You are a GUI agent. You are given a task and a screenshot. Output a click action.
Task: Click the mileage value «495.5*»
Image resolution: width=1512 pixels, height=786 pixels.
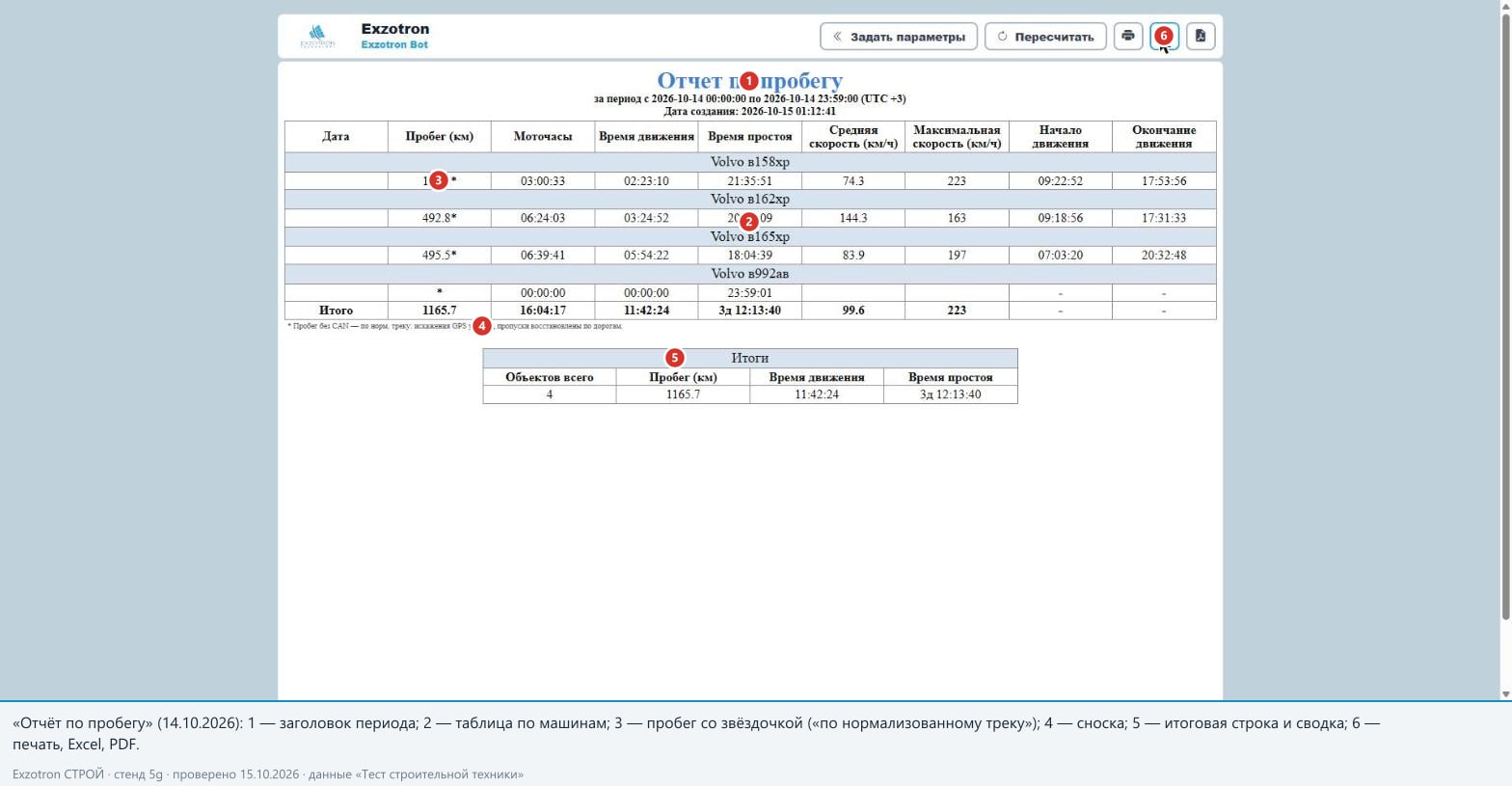click(440, 256)
